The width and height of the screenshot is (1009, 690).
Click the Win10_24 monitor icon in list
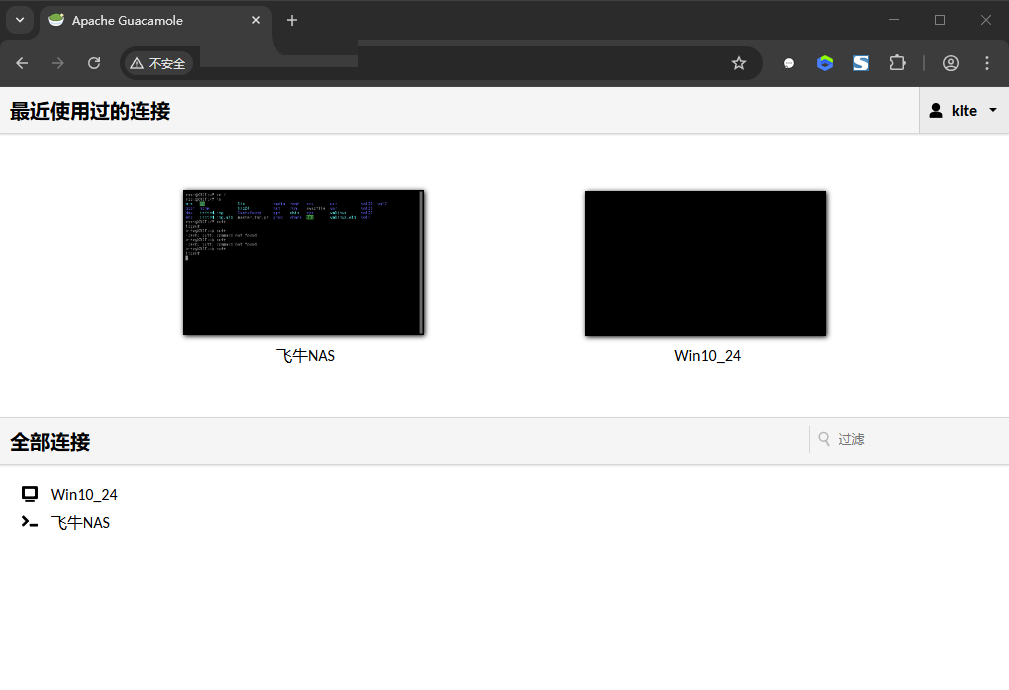point(30,494)
